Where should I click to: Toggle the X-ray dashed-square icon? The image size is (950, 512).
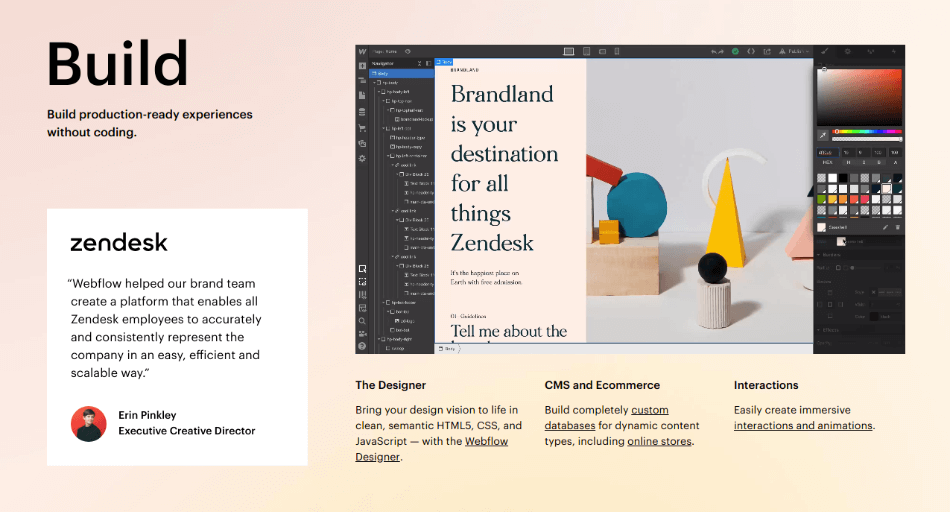pyautogui.click(x=362, y=282)
